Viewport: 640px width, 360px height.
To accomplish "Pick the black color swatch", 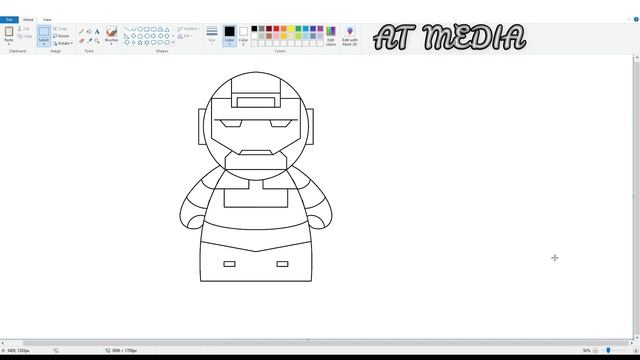I will pos(254,29).
